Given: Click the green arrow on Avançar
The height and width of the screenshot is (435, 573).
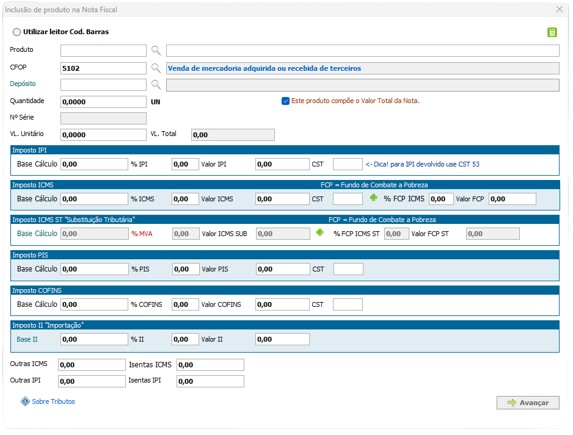Looking at the screenshot, I should pyautogui.click(x=512, y=402).
